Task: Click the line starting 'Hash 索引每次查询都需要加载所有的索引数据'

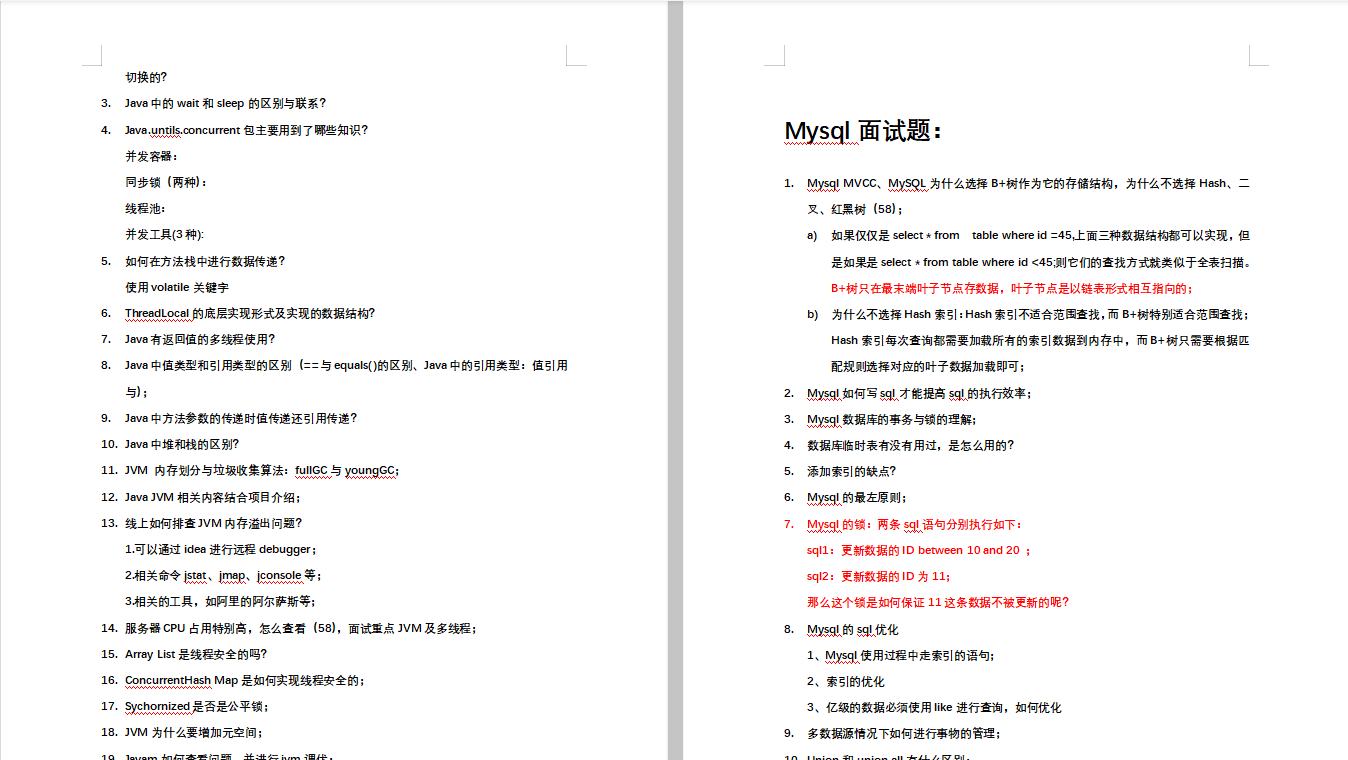Action: coord(1040,340)
